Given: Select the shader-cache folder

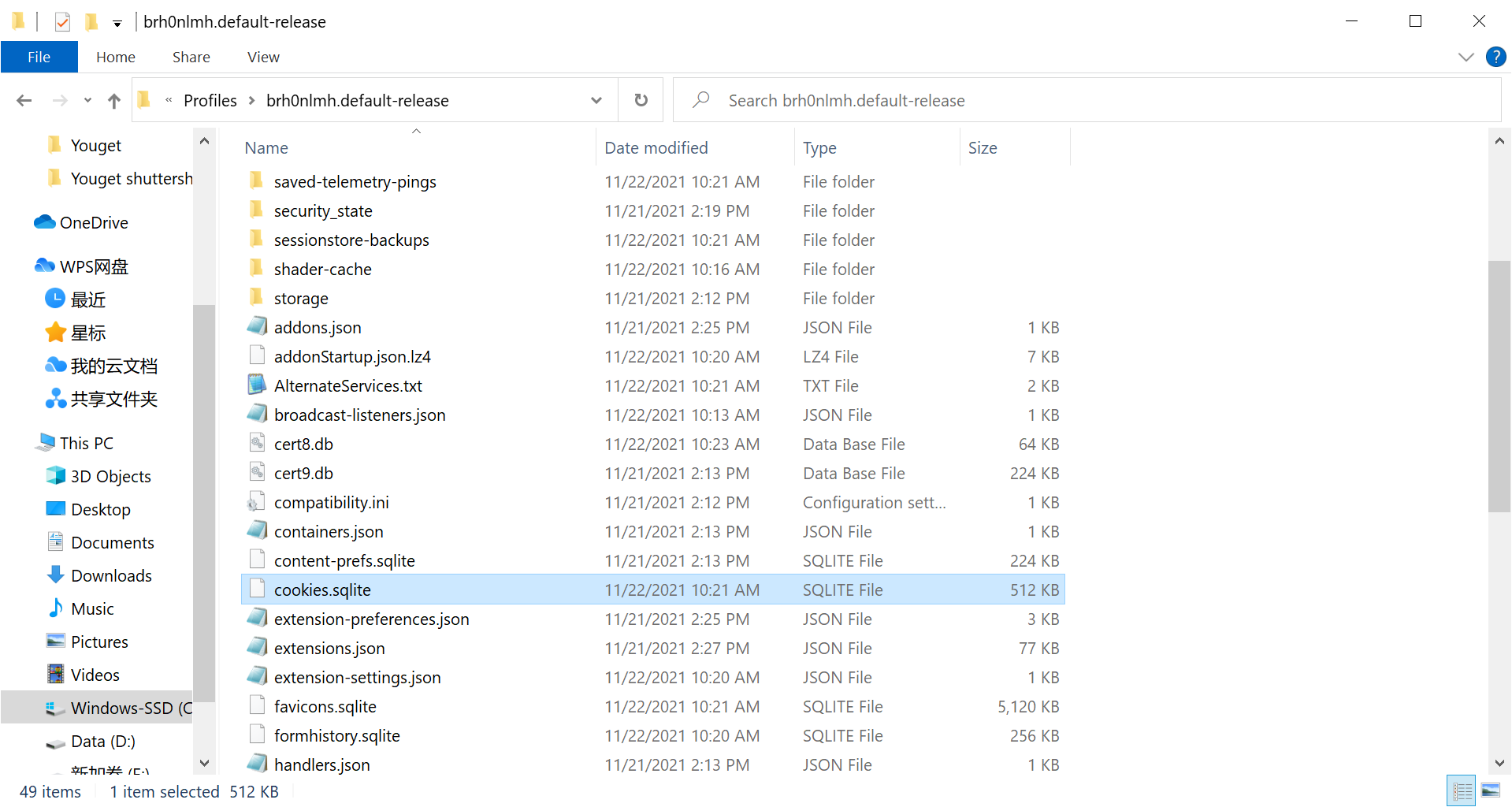Looking at the screenshot, I should point(323,270).
